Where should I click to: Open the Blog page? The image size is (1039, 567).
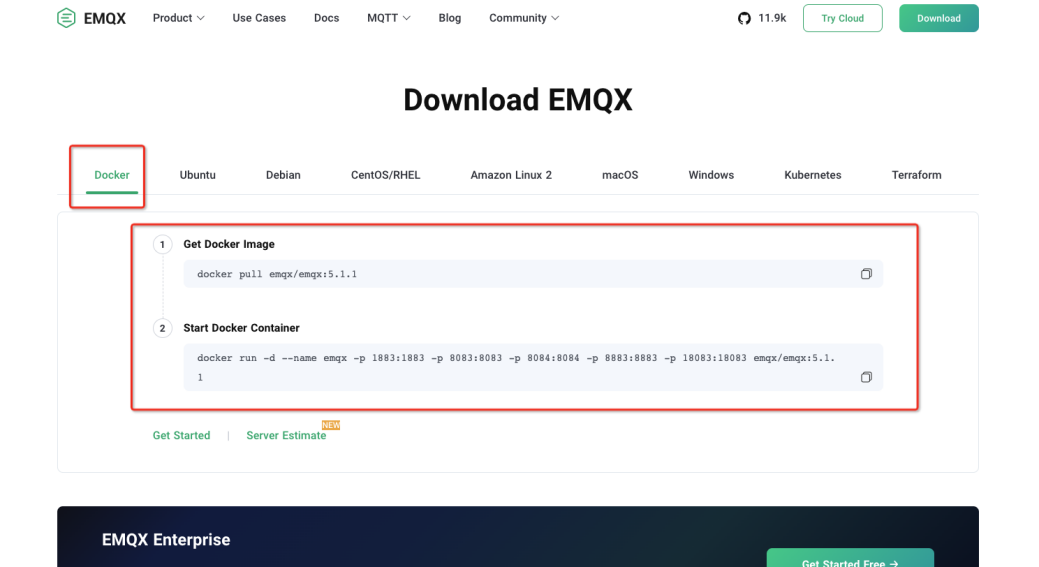pyautogui.click(x=449, y=18)
